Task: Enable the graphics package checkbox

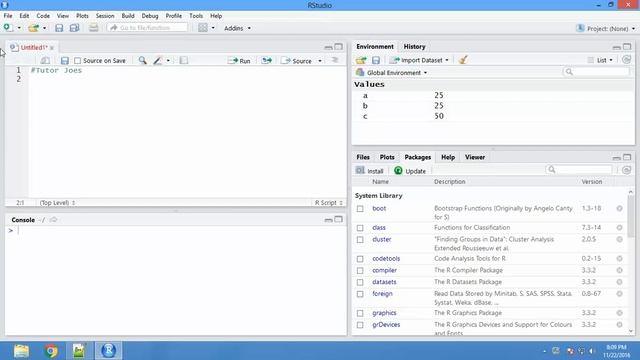Action: pyautogui.click(x=360, y=313)
